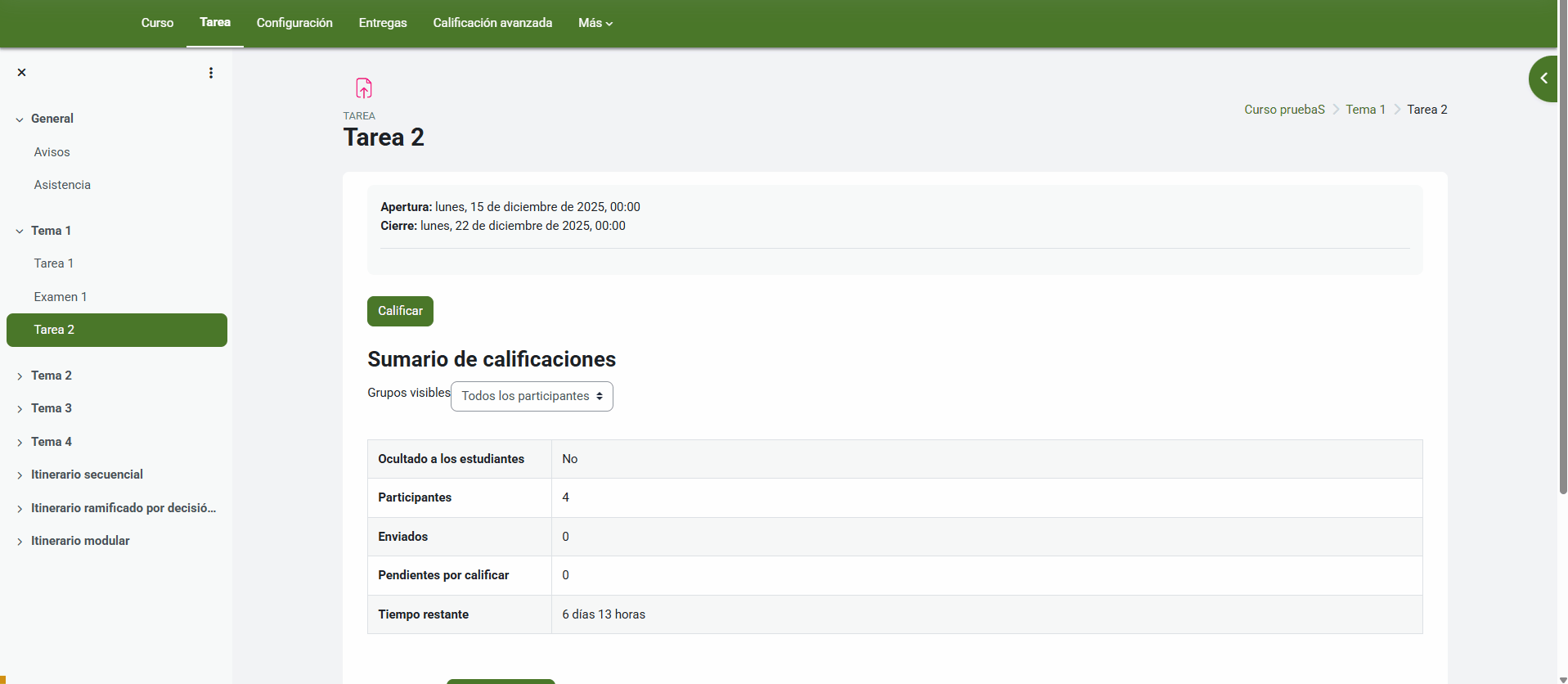Click the 'Ocultado a los estudiantes' label
The width and height of the screenshot is (1568, 684).
click(451, 459)
